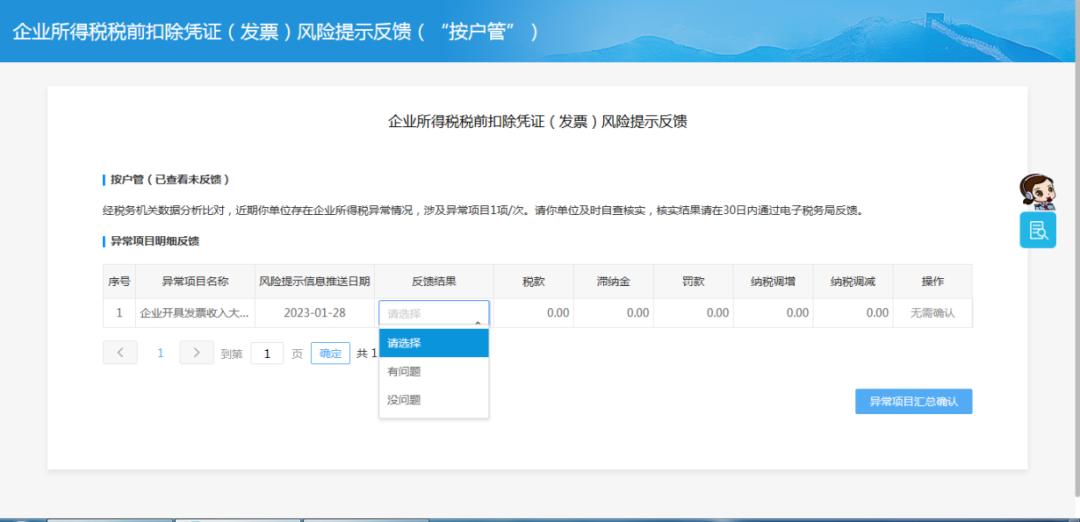Click the 异常项目汇总确认 button
The image size is (1080, 522).
pyautogui.click(x=913, y=401)
